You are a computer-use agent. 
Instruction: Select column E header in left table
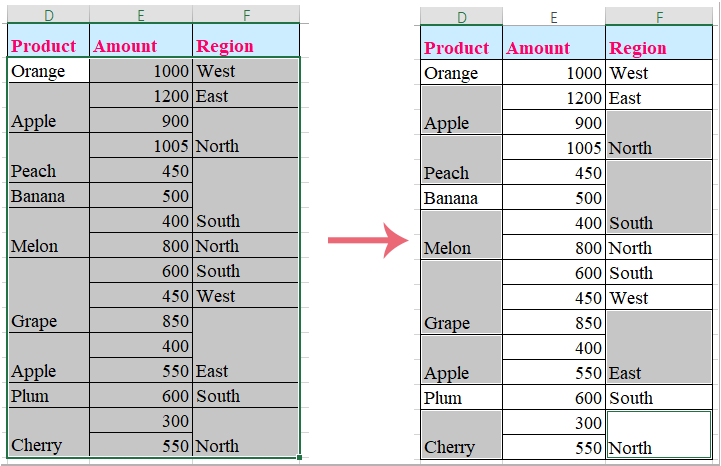click(x=140, y=13)
